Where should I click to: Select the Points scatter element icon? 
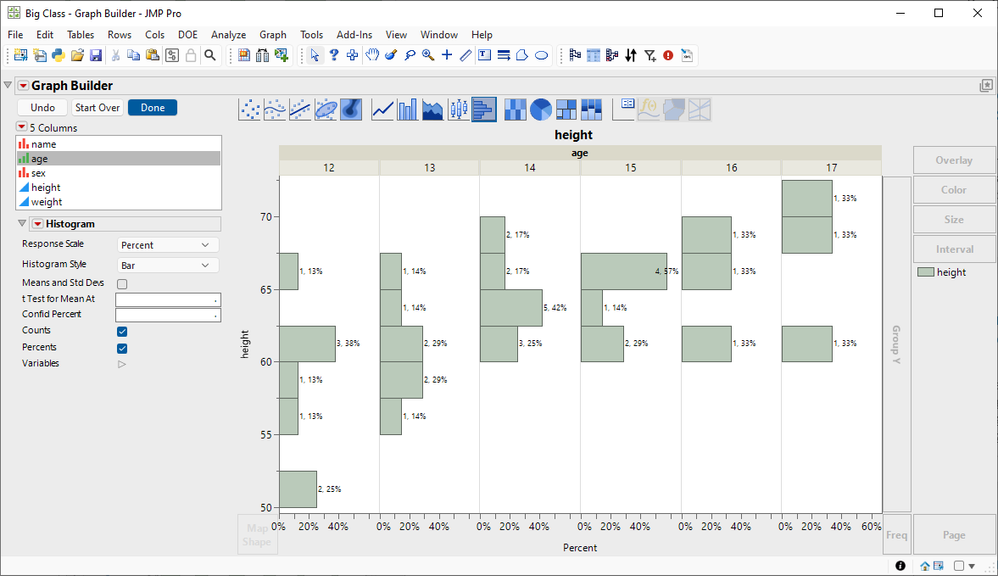(x=250, y=110)
